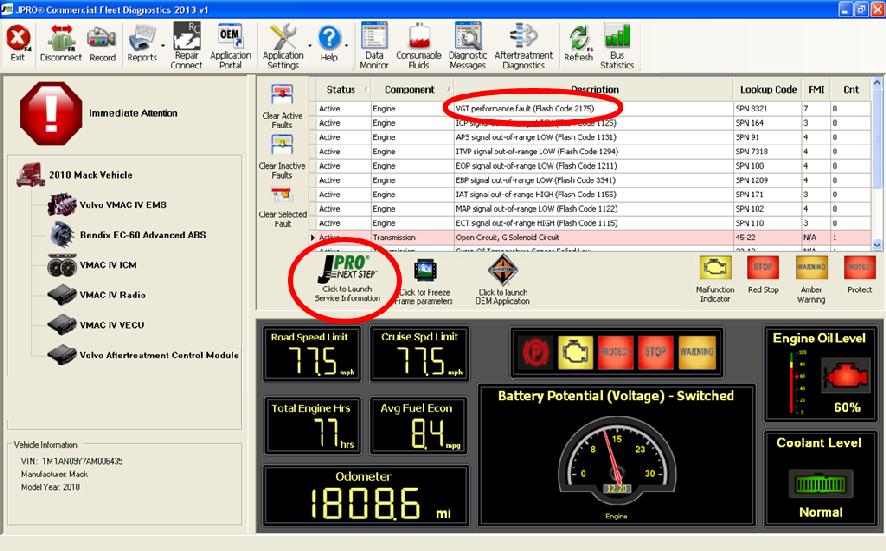Image resolution: width=886 pixels, height=551 pixels.
Task: Open the dropdown arrow next to Reports
Action: coord(163,45)
